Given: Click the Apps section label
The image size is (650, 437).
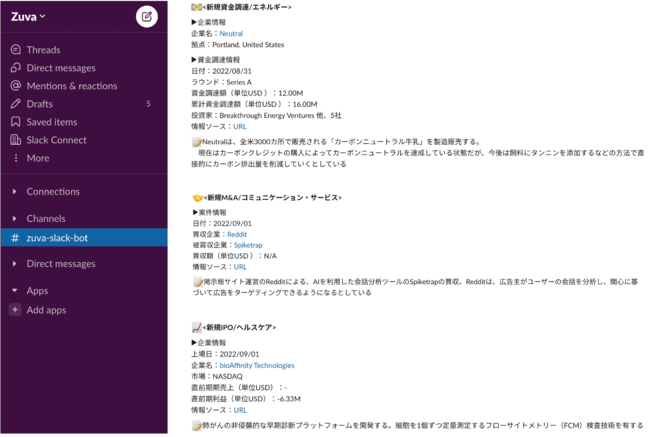Looking at the screenshot, I should point(37,291).
